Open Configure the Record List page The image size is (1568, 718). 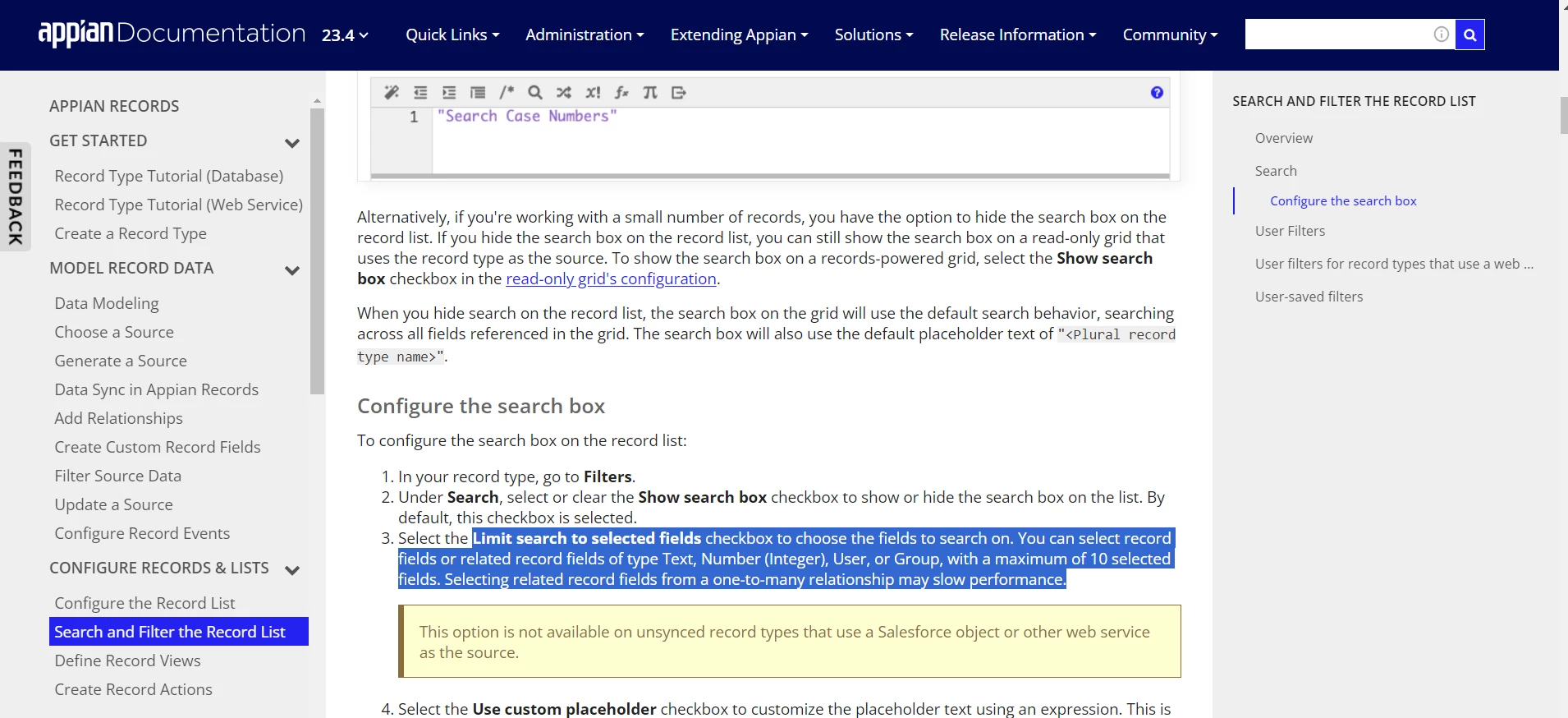144,603
